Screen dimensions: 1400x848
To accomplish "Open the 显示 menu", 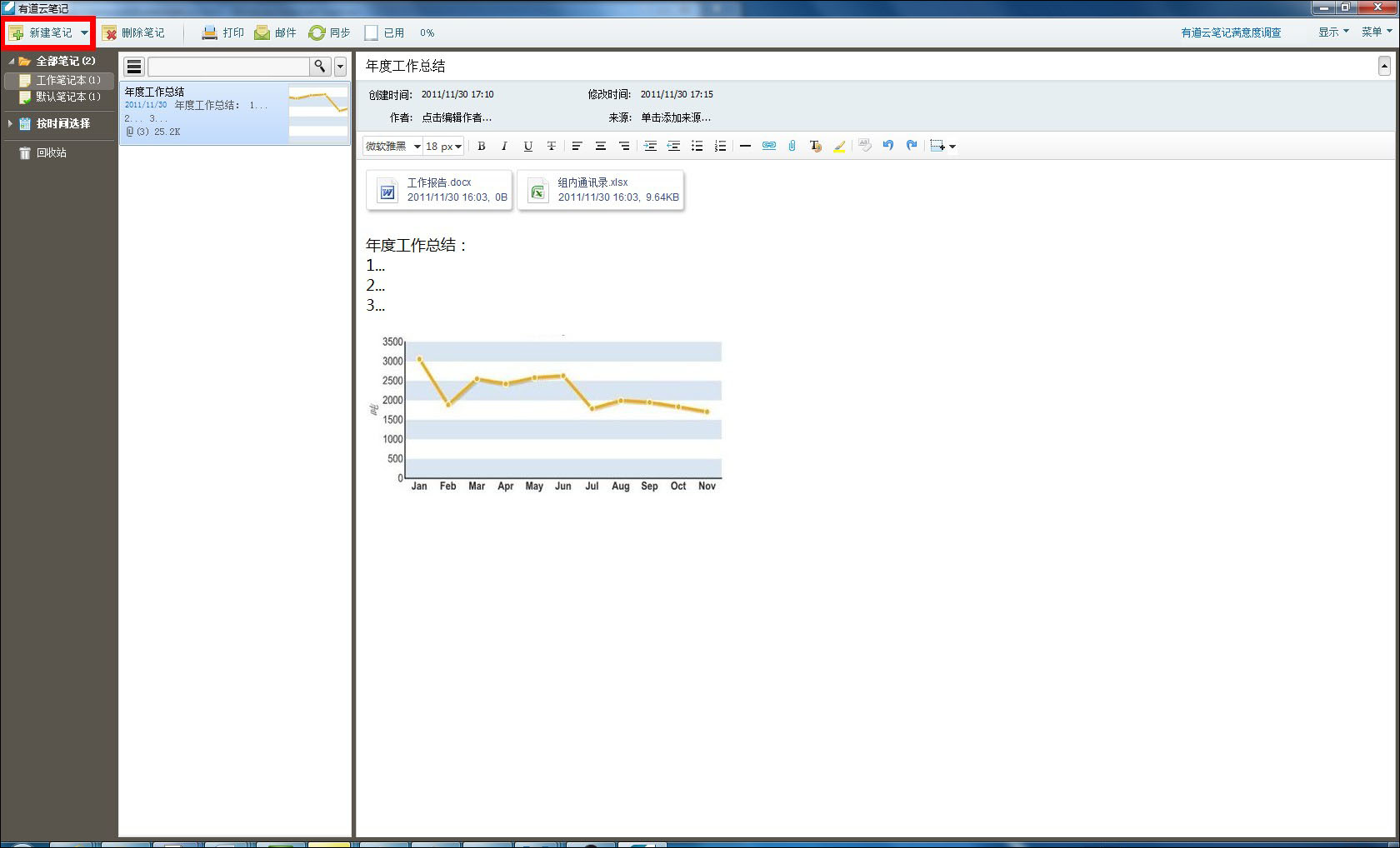I will [1333, 32].
